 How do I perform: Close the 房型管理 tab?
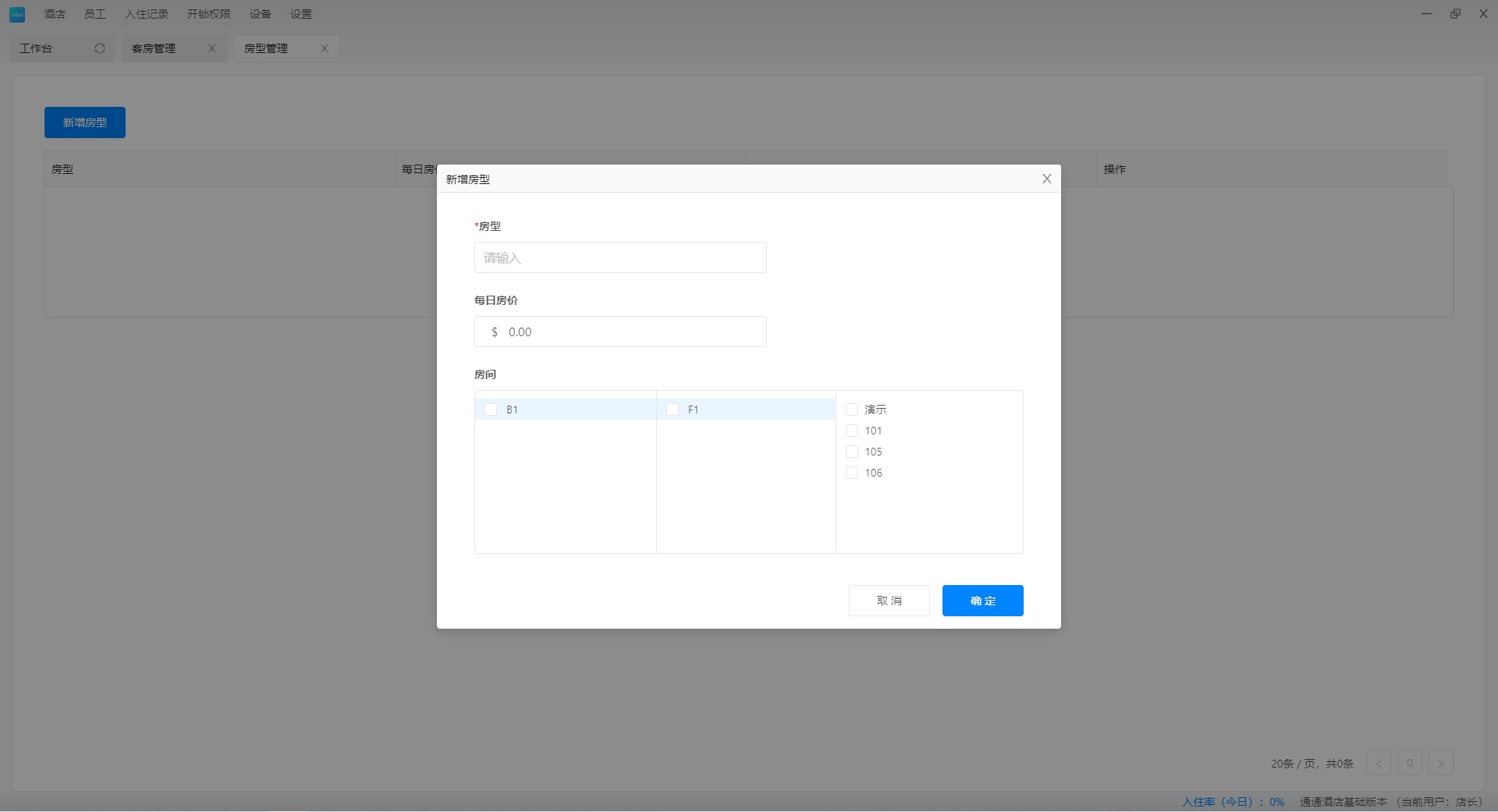(325, 48)
